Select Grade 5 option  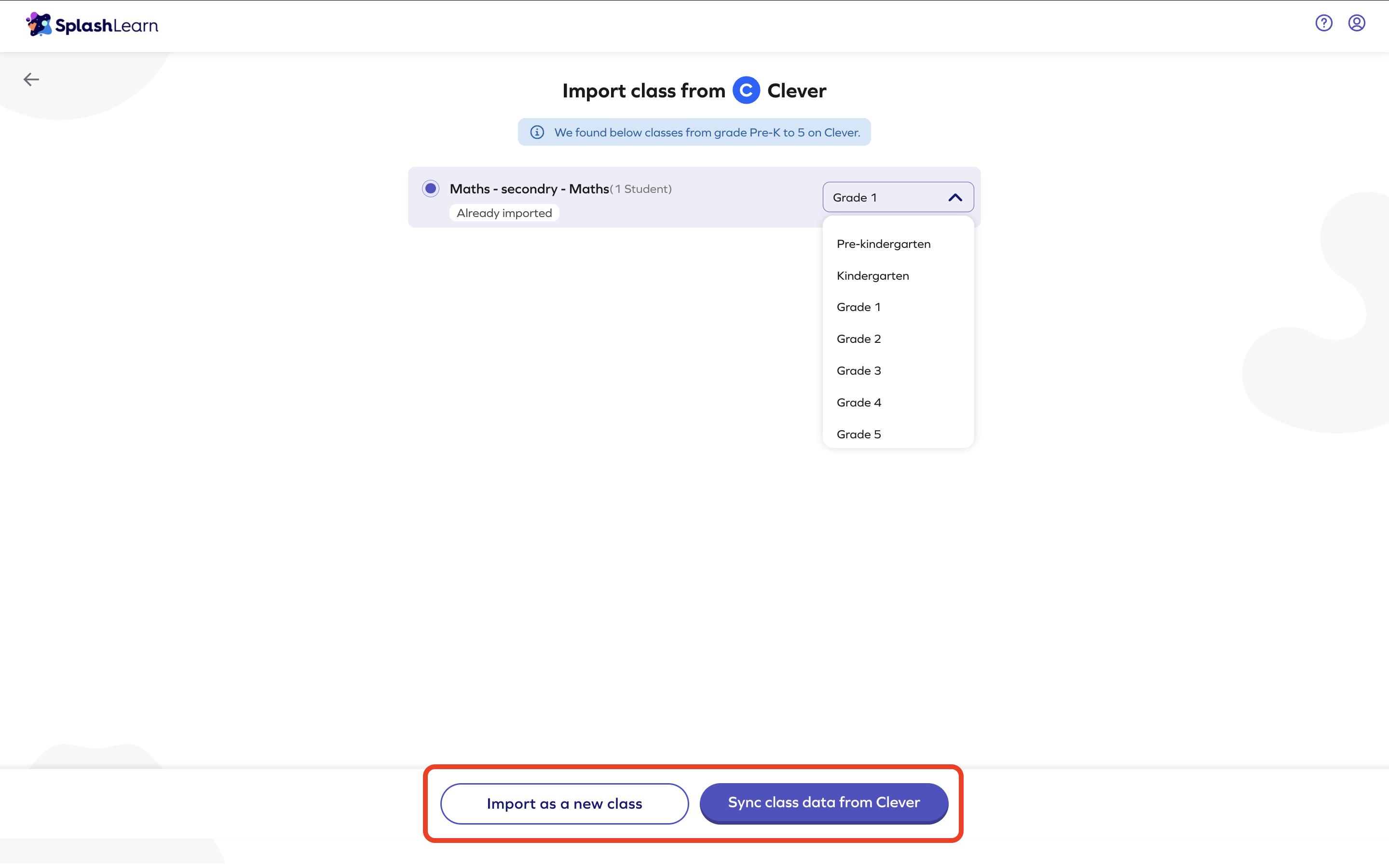858,434
